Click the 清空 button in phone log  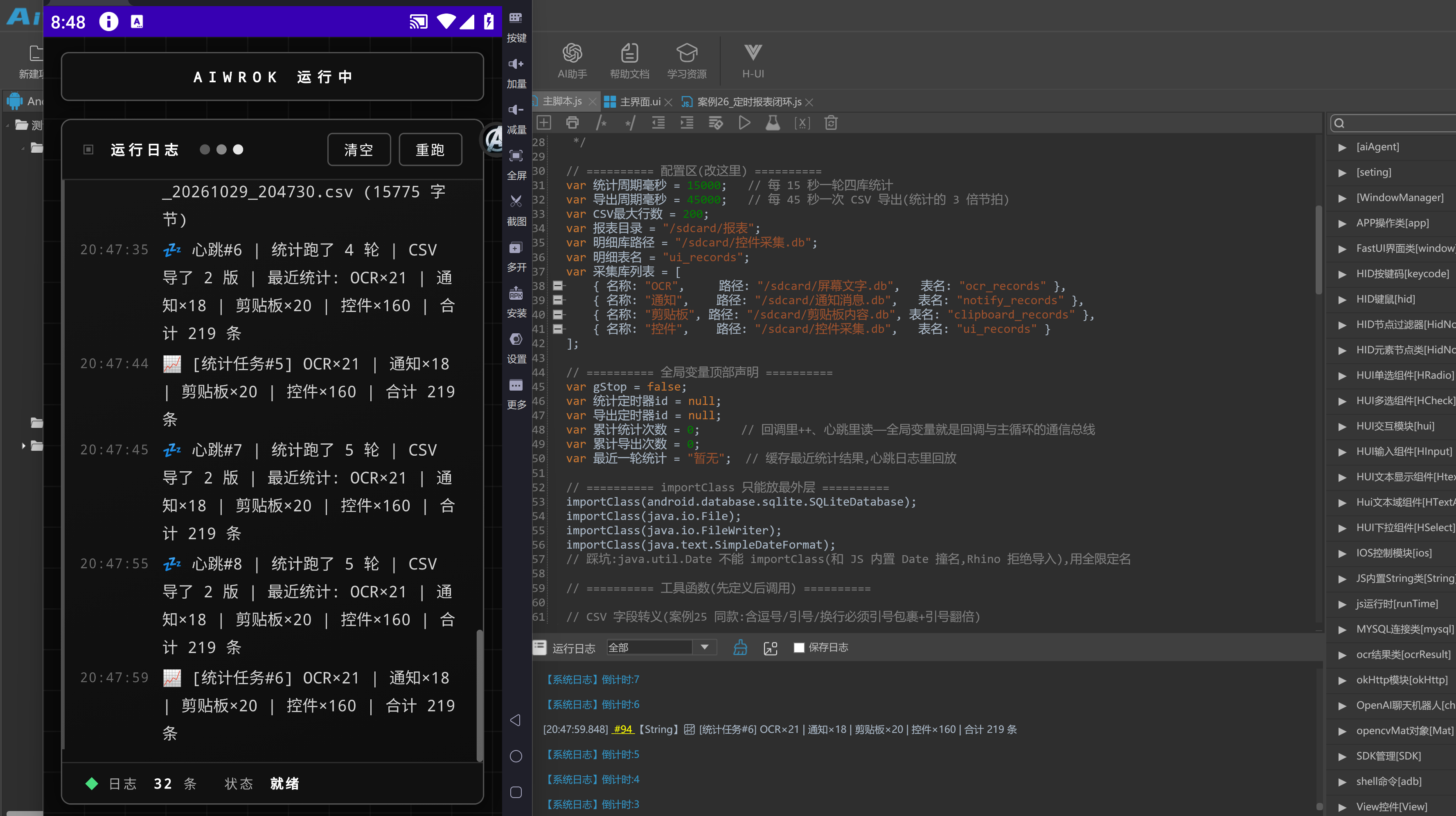359,150
